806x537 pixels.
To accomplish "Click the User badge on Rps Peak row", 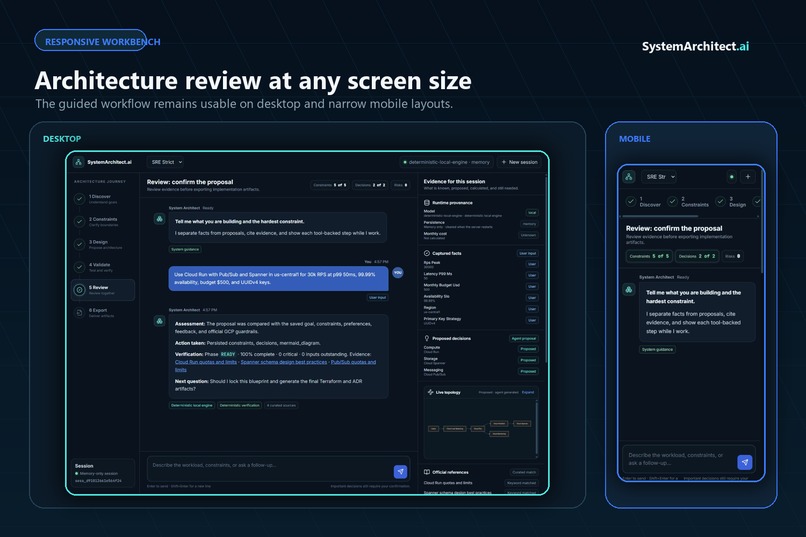I will (532, 264).
